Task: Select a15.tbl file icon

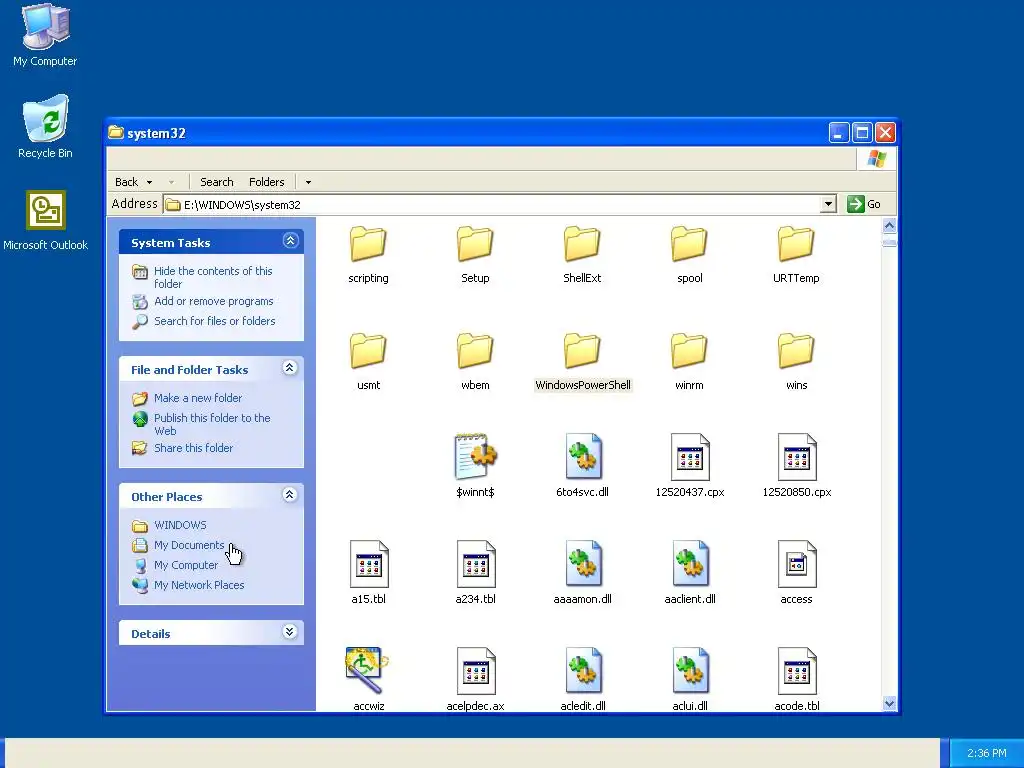Action: [x=369, y=564]
